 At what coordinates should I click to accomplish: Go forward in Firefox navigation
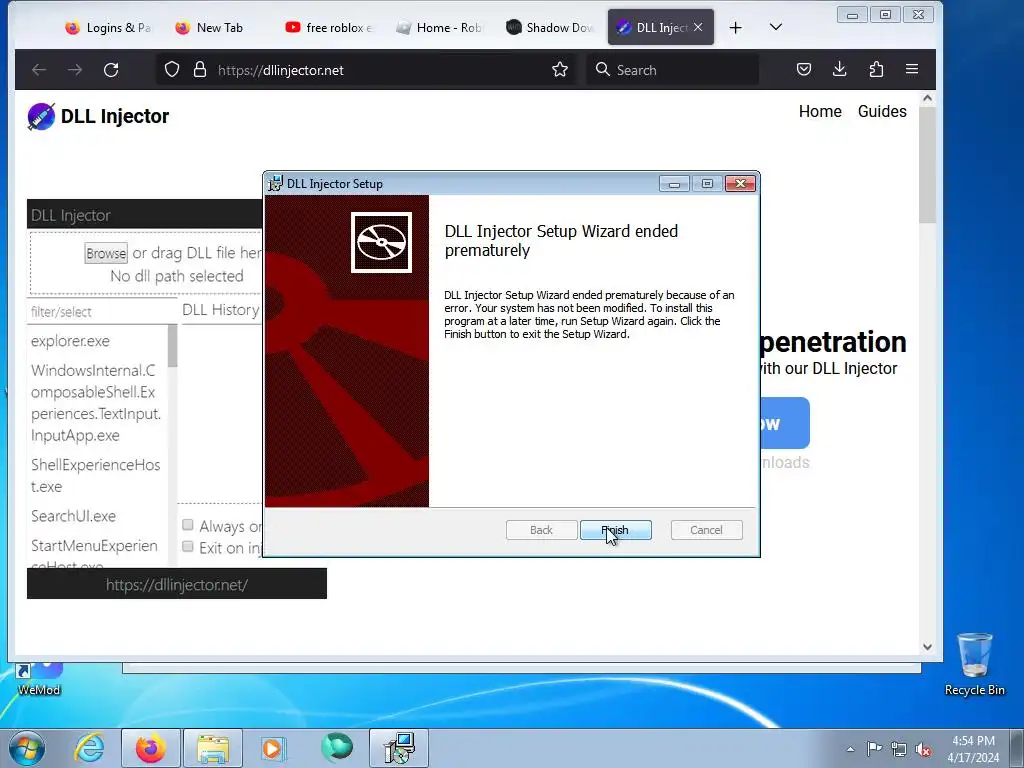pyautogui.click(x=75, y=70)
